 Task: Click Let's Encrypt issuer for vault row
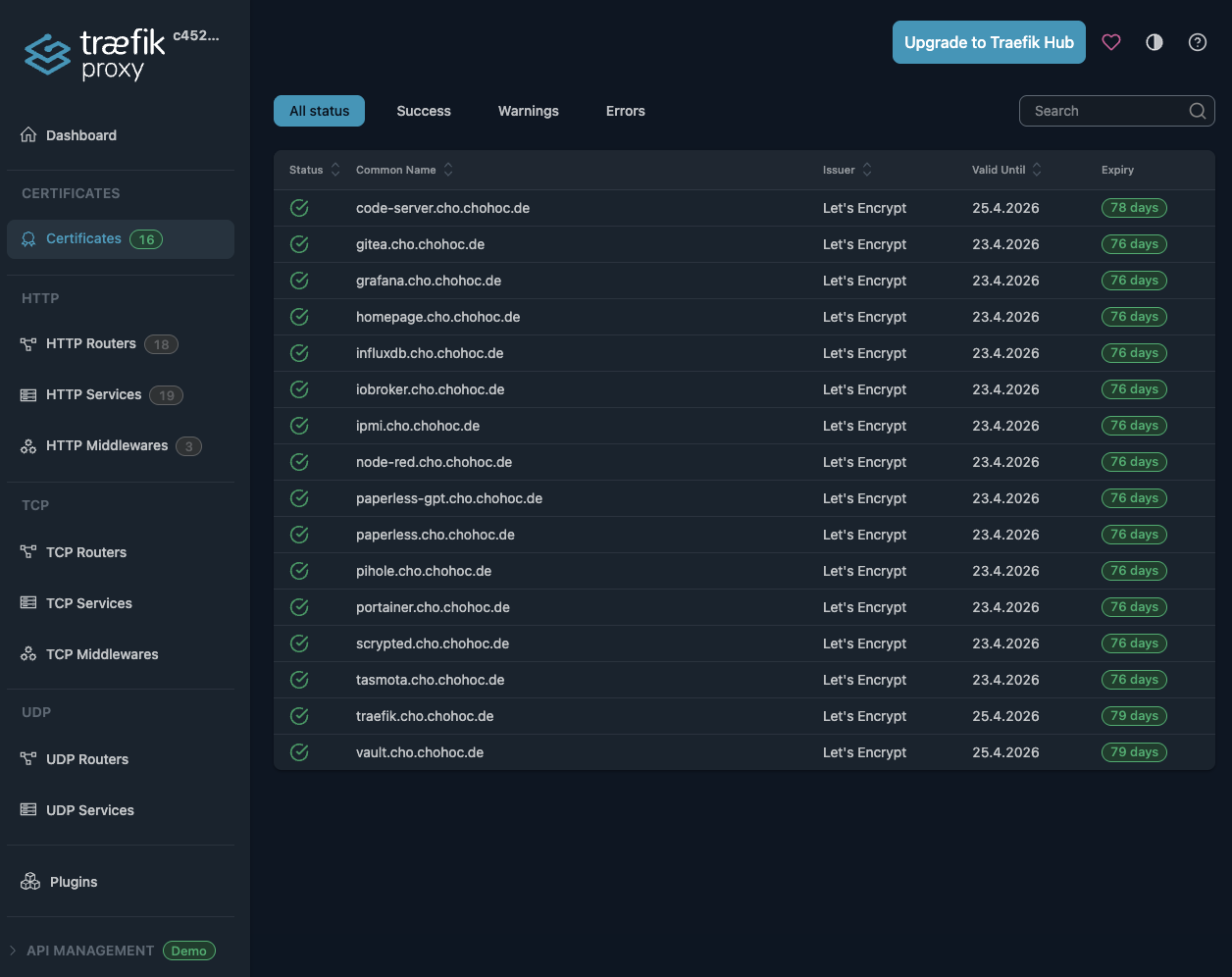[864, 752]
